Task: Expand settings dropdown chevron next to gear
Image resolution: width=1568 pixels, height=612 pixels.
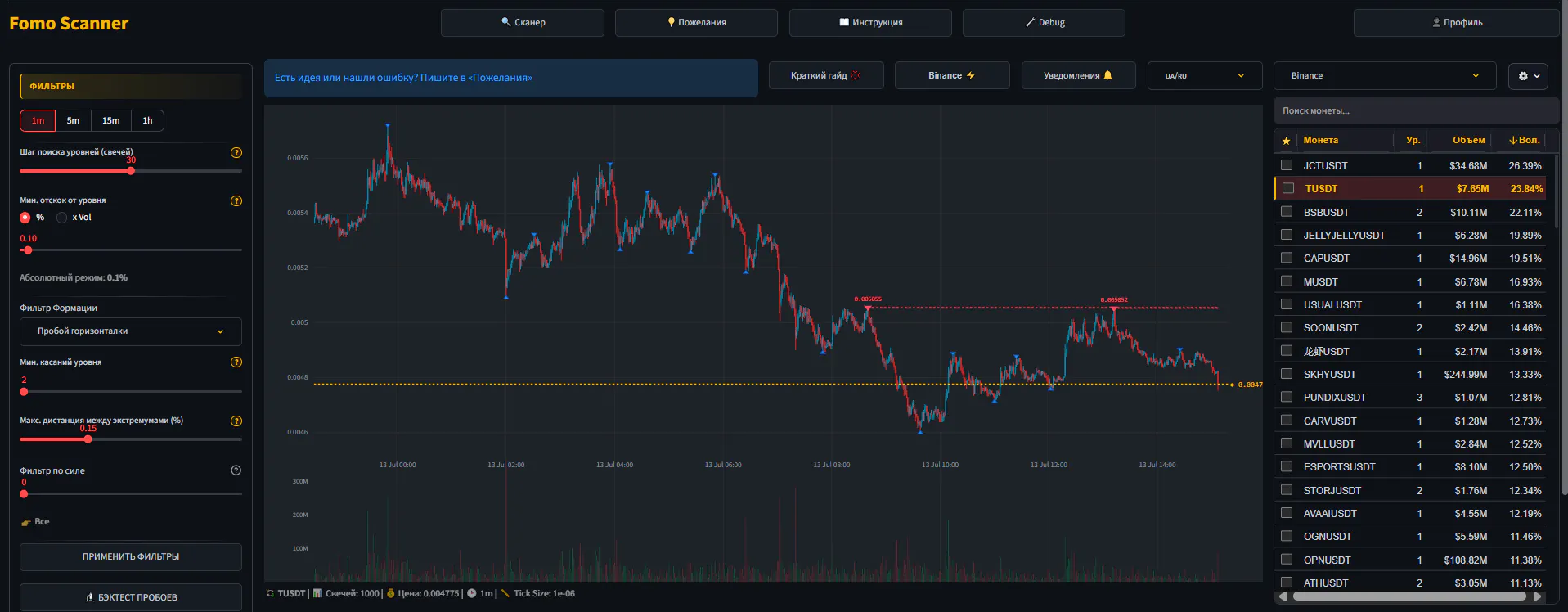Action: pyautogui.click(x=1537, y=76)
